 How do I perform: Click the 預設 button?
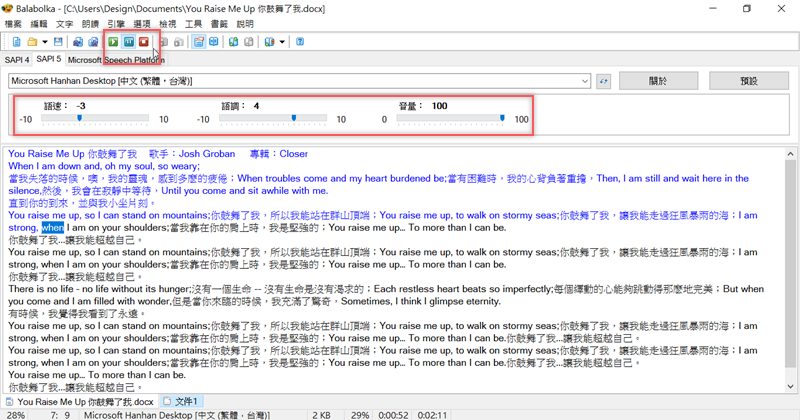(747, 80)
